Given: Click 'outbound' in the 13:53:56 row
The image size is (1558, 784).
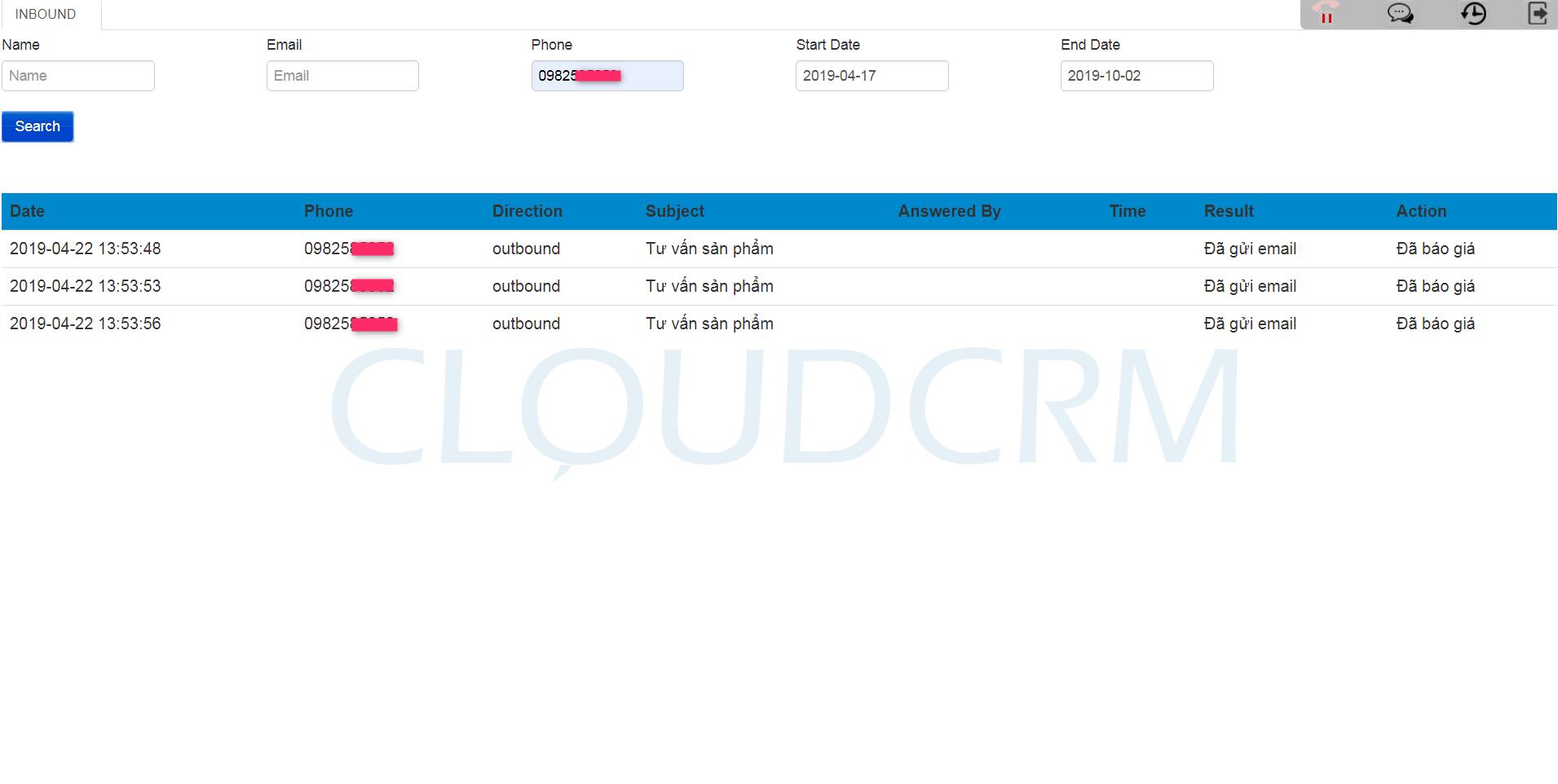Looking at the screenshot, I should (526, 324).
